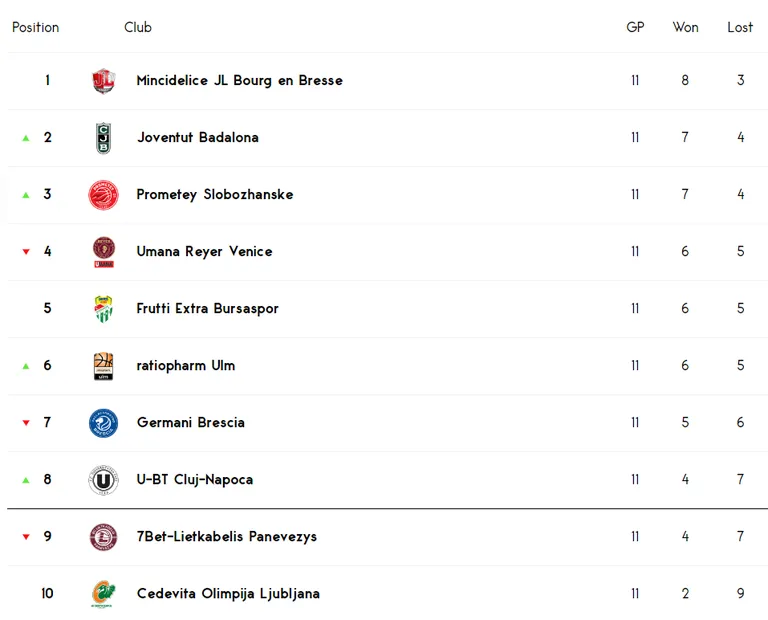Screen dimensions: 768x620
Task: Select the U-BT Cluj-Napoca U logo
Action: pyautogui.click(x=103, y=480)
